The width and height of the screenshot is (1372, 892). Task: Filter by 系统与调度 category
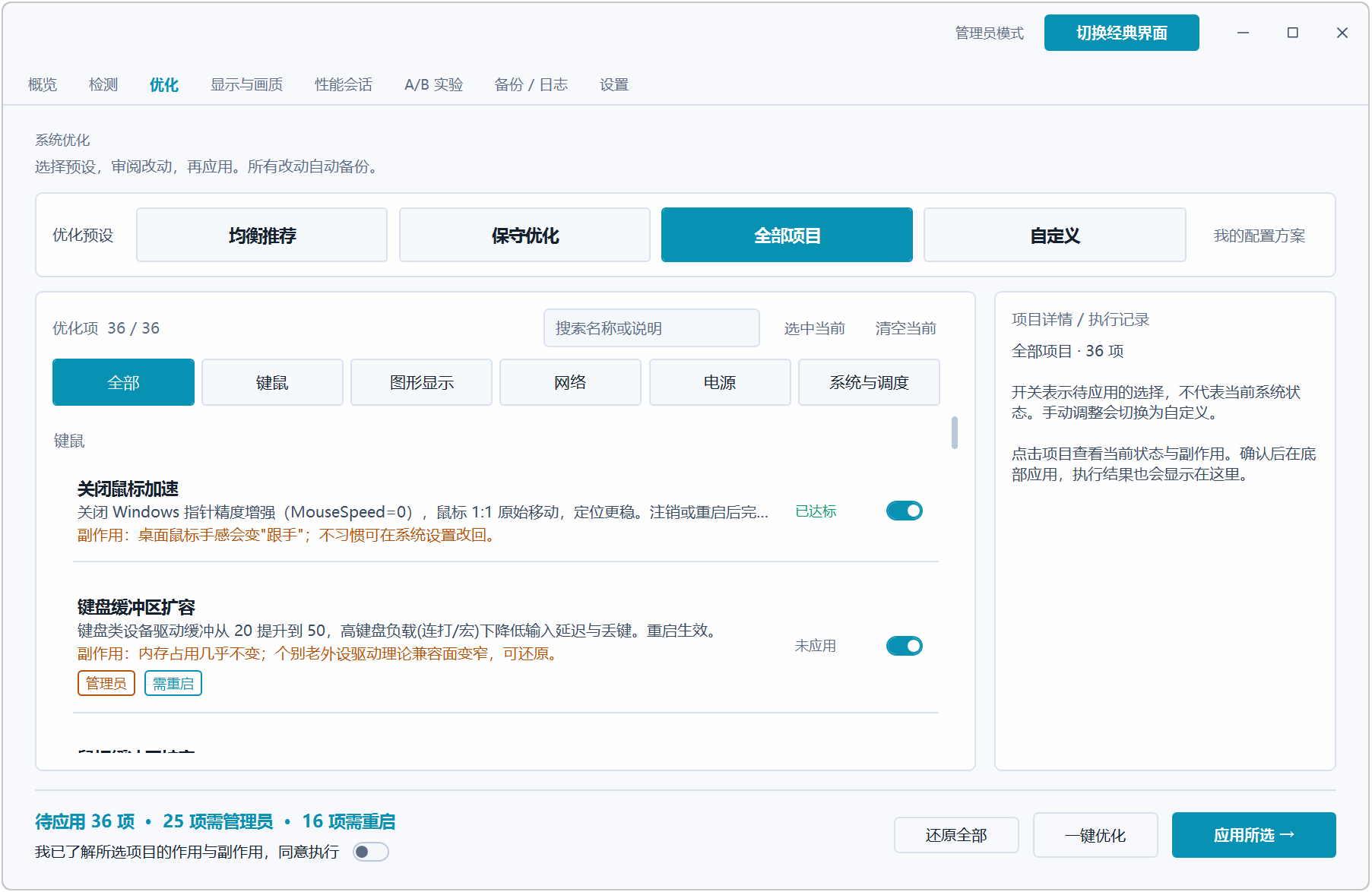[x=869, y=382]
